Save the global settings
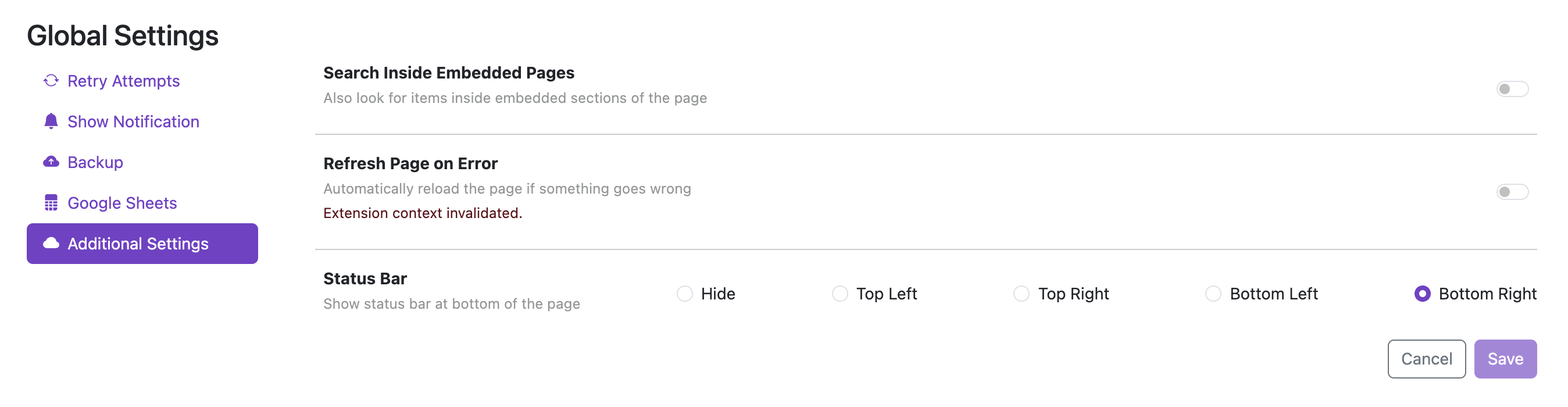This screenshot has height=407, width=1568. (x=1505, y=359)
